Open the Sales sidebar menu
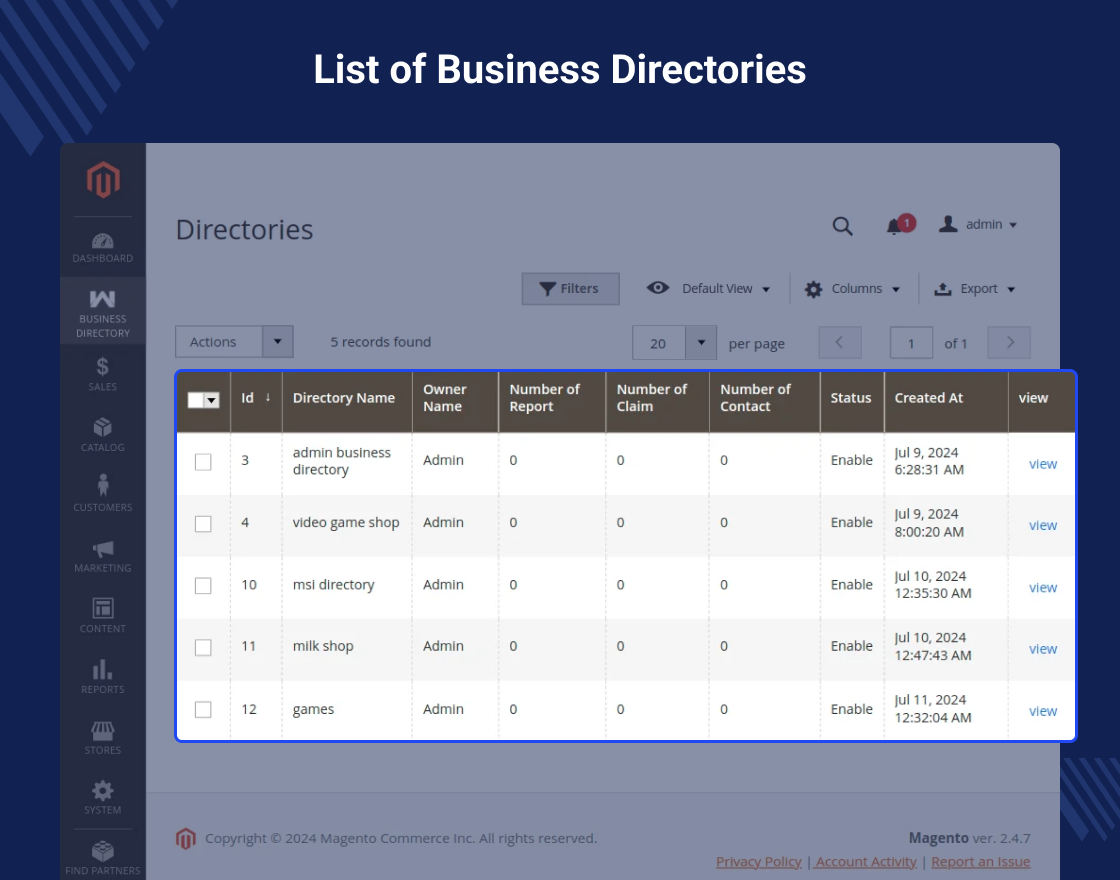The image size is (1120, 880). [103, 374]
